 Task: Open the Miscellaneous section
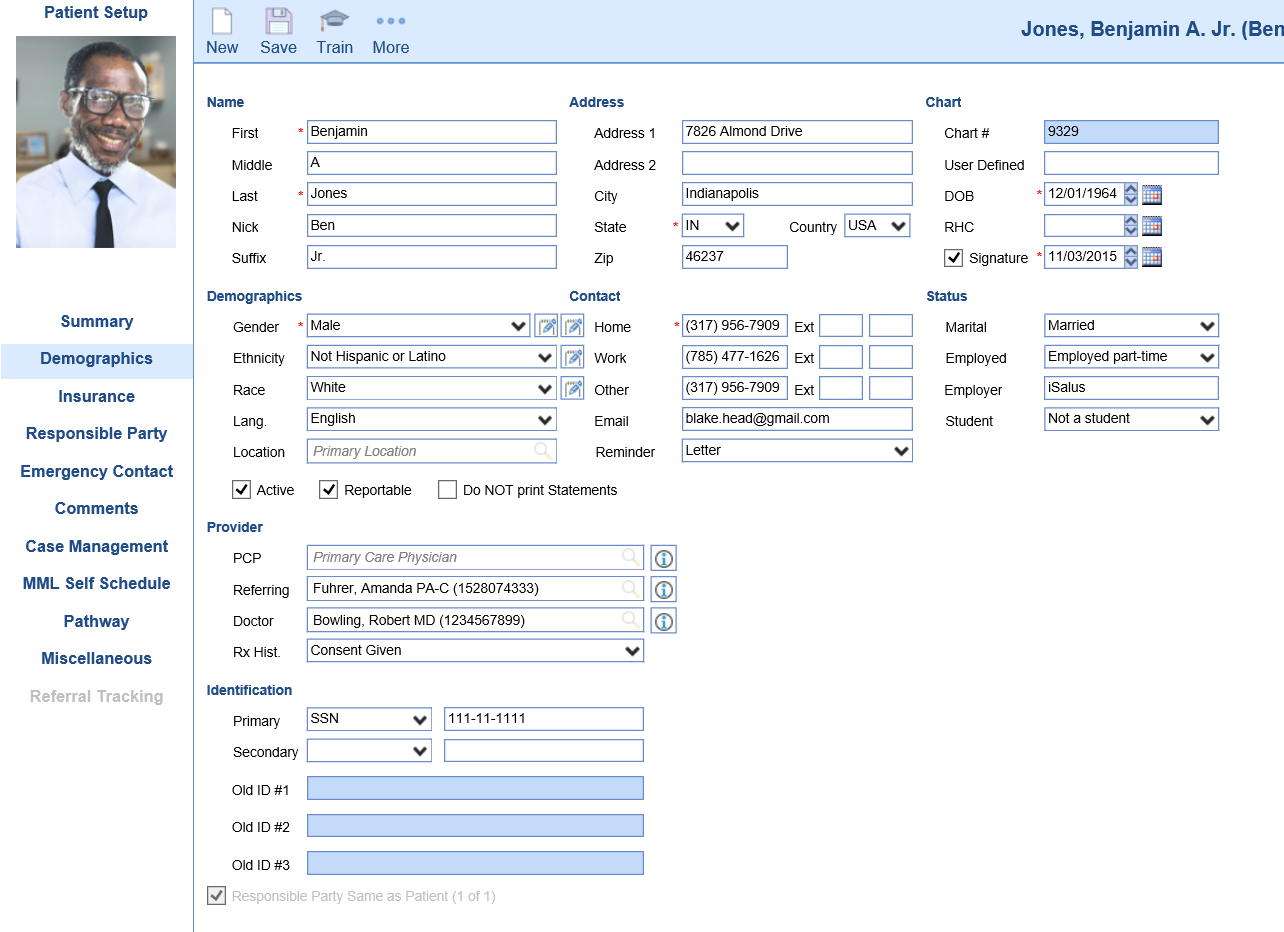[96, 658]
